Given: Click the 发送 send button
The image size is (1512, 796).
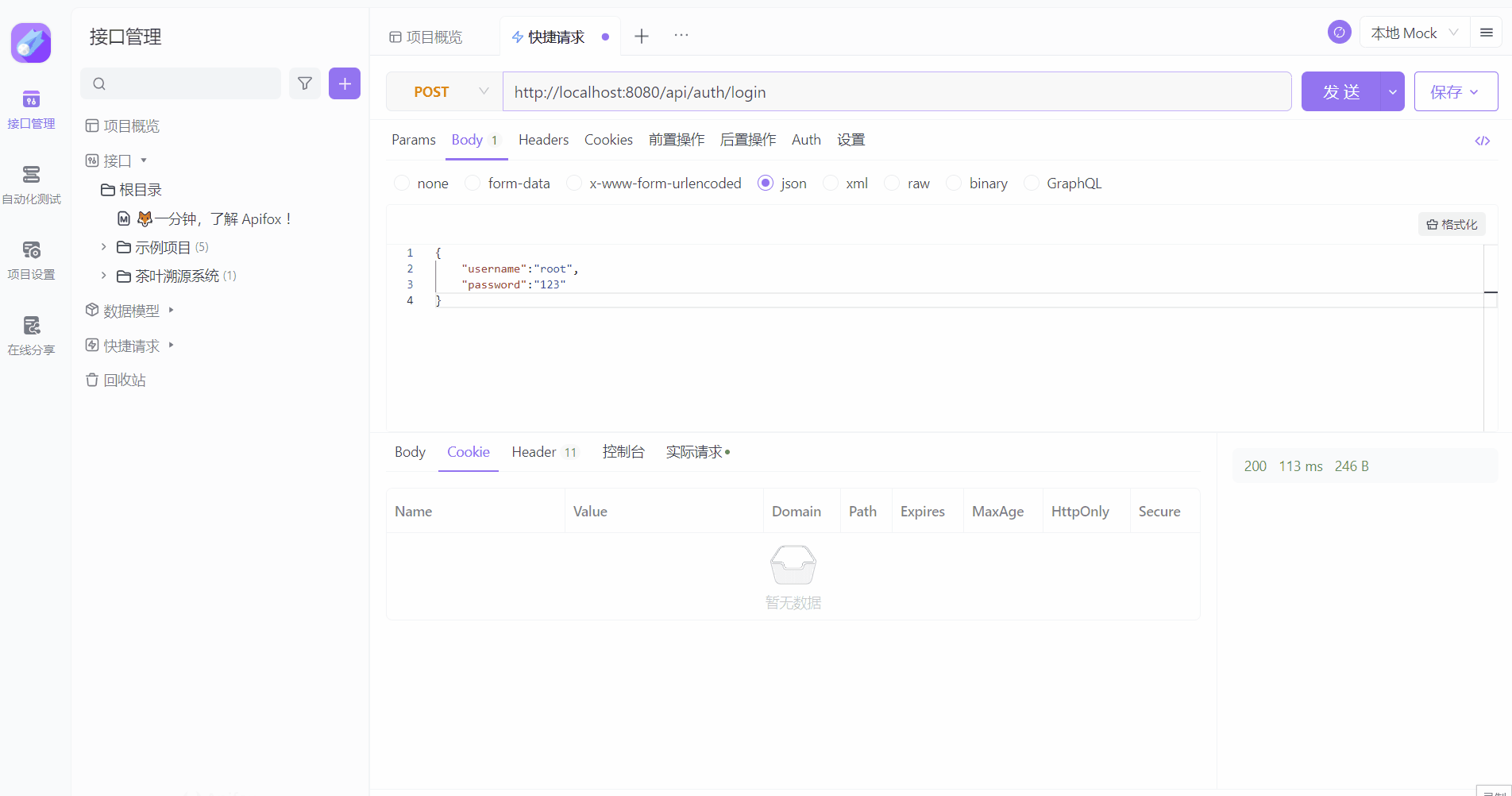Looking at the screenshot, I should (1341, 92).
